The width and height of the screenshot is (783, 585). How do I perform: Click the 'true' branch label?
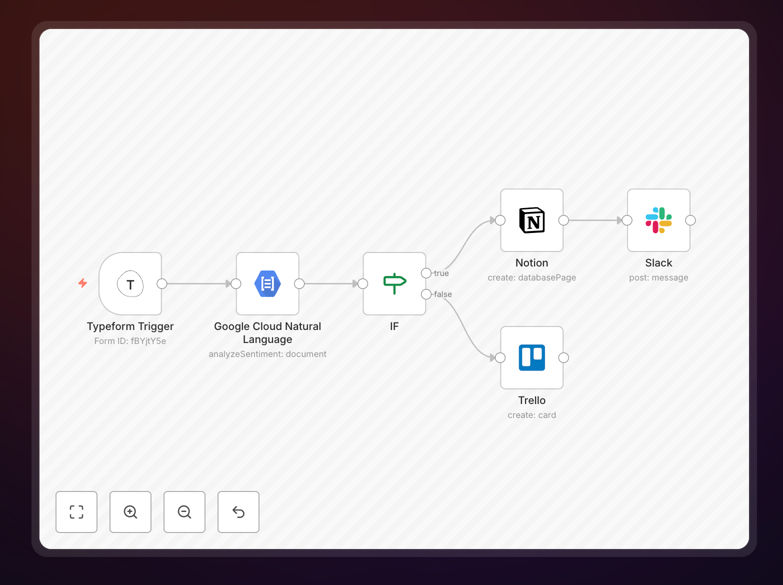pyautogui.click(x=441, y=273)
